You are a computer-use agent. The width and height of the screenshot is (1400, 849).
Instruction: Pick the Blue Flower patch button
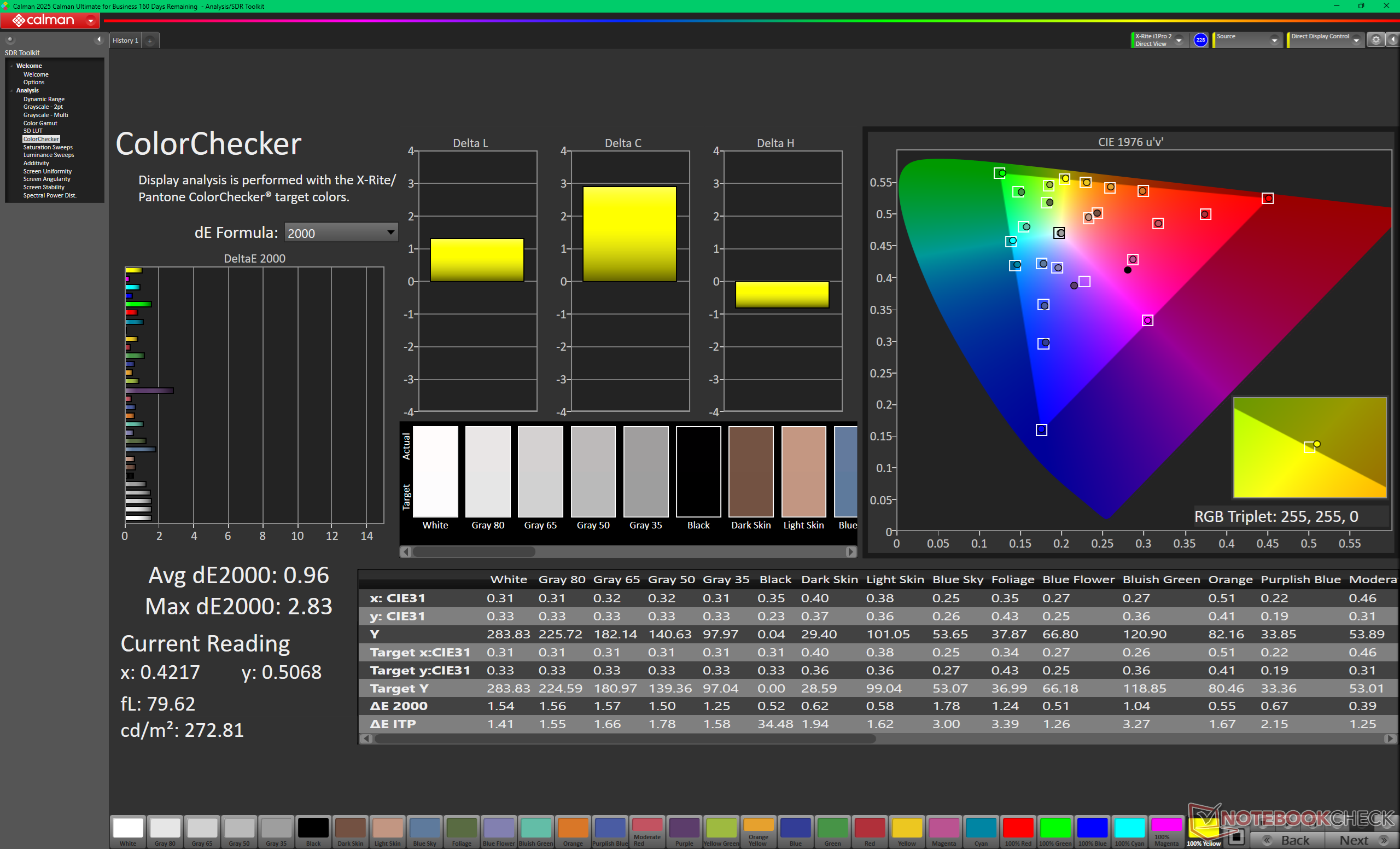click(x=498, y=831)
